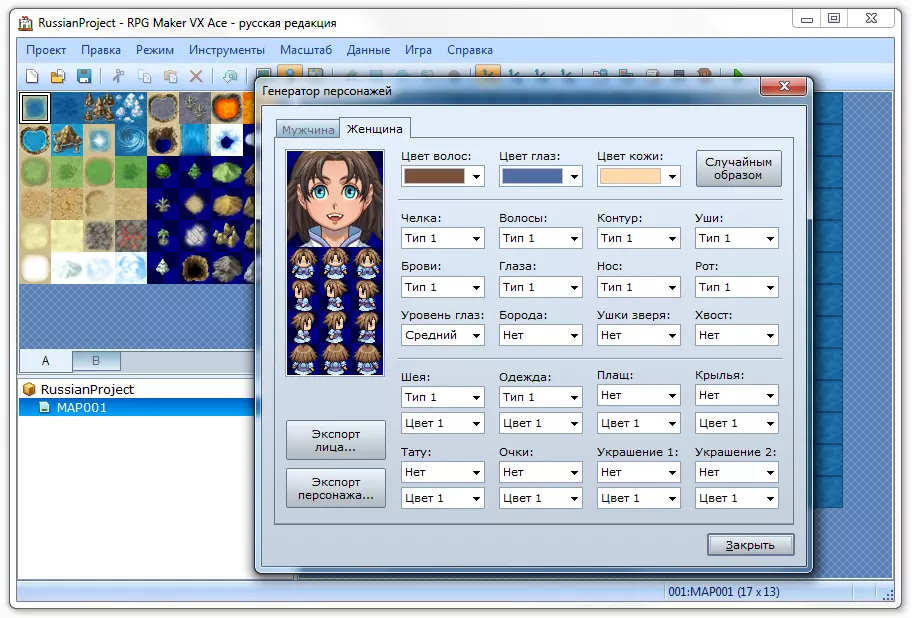Click the large character face preview

(x=335, y=199)
